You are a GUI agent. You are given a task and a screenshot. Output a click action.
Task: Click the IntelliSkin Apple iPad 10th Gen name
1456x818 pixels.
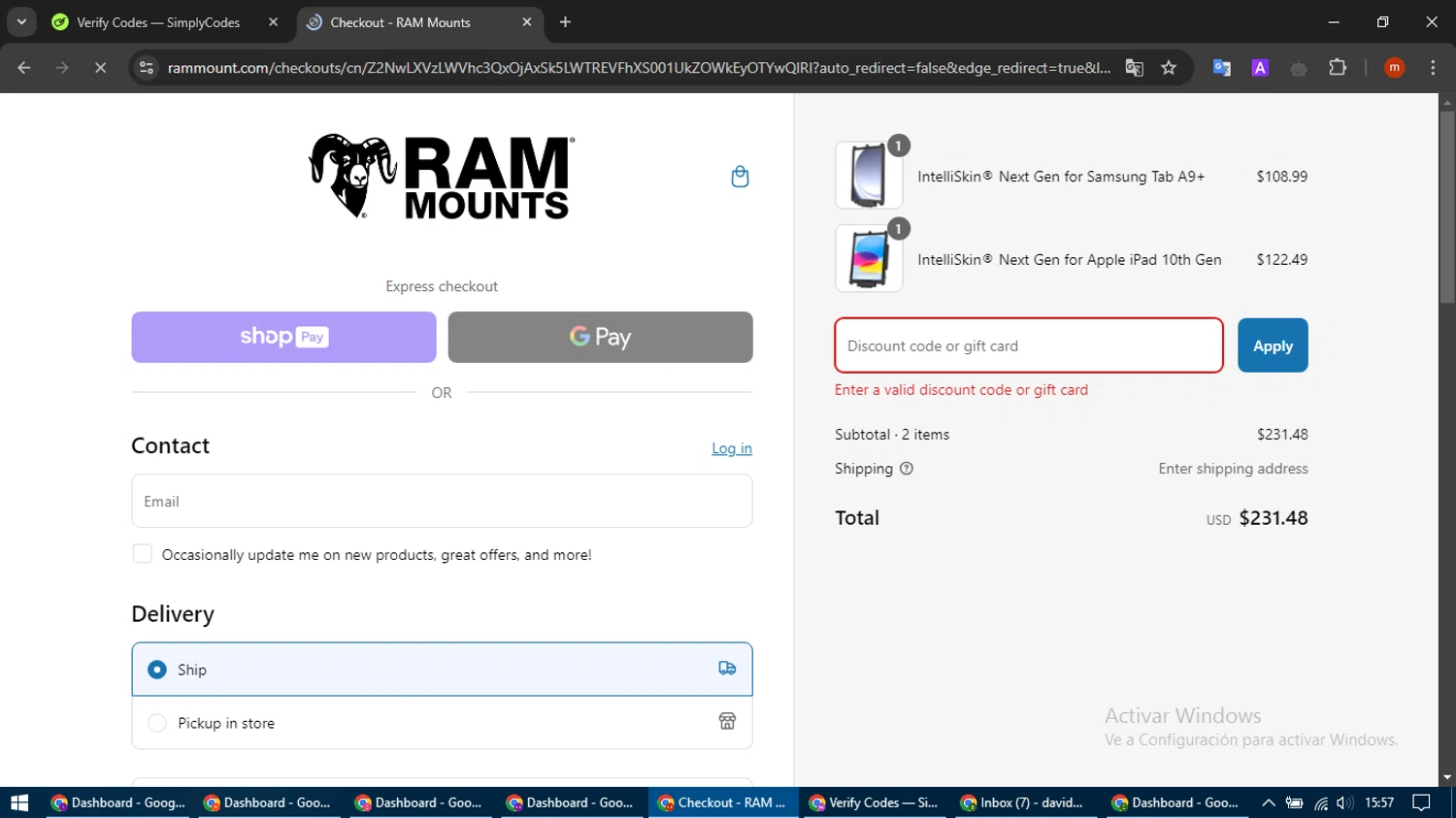coord(1070,260)
